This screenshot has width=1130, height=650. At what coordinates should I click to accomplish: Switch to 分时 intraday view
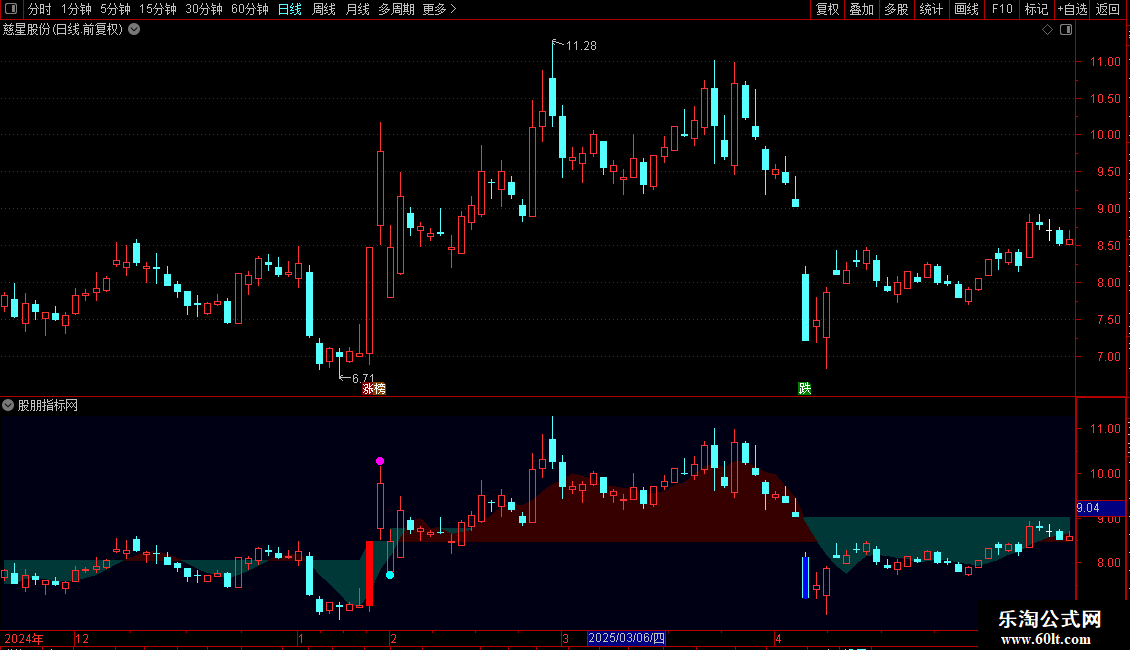(40, 9)
